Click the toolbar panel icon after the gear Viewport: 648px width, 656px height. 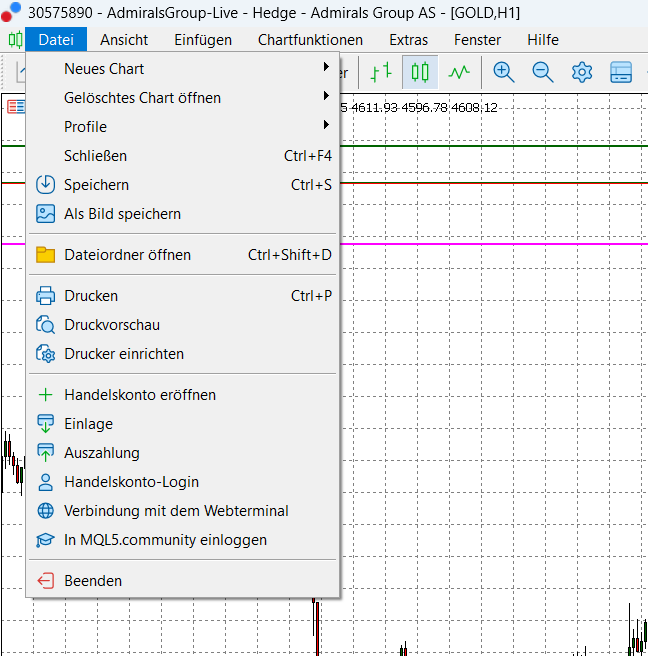[x=621, y=72]
